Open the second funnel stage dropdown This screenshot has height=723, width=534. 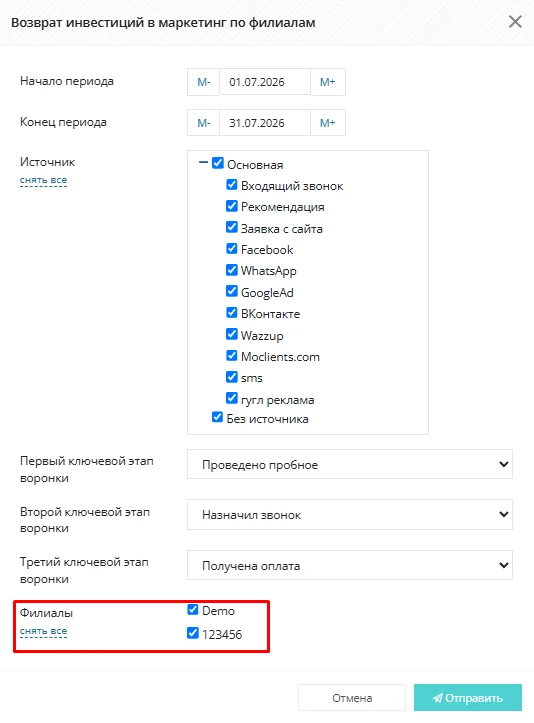click(350, 514)
